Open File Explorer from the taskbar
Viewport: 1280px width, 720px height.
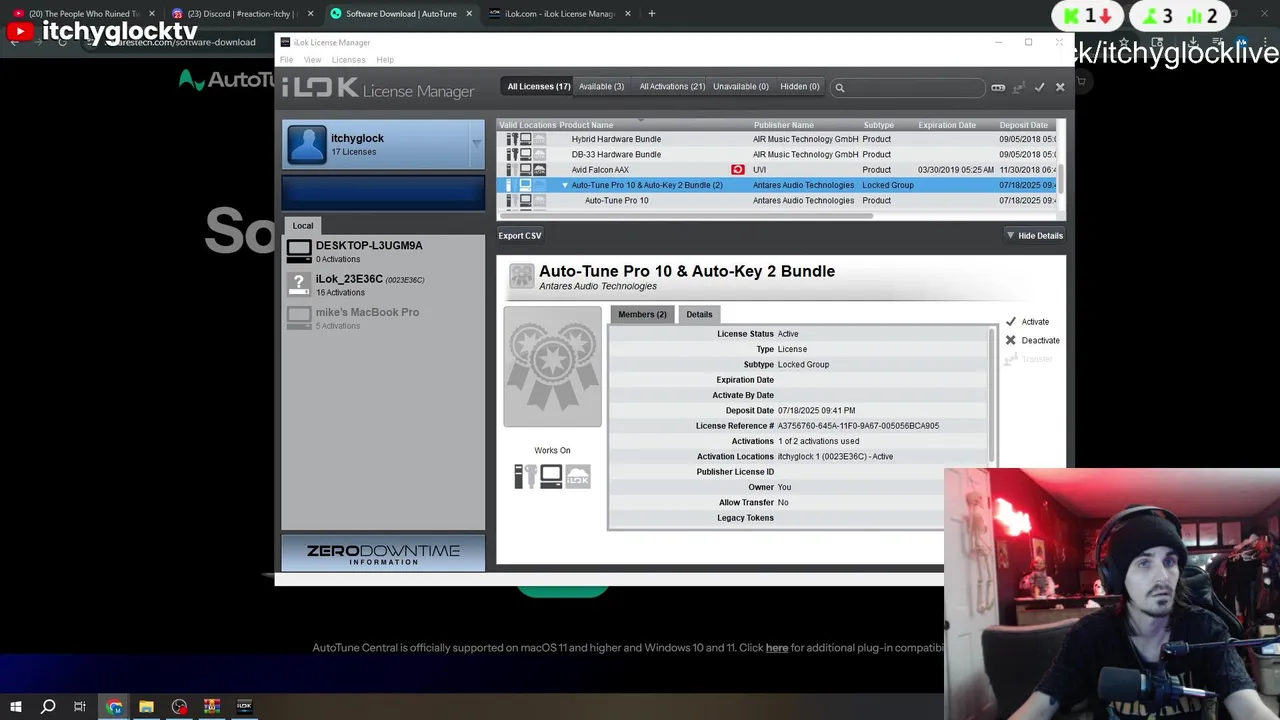point(146,707)
